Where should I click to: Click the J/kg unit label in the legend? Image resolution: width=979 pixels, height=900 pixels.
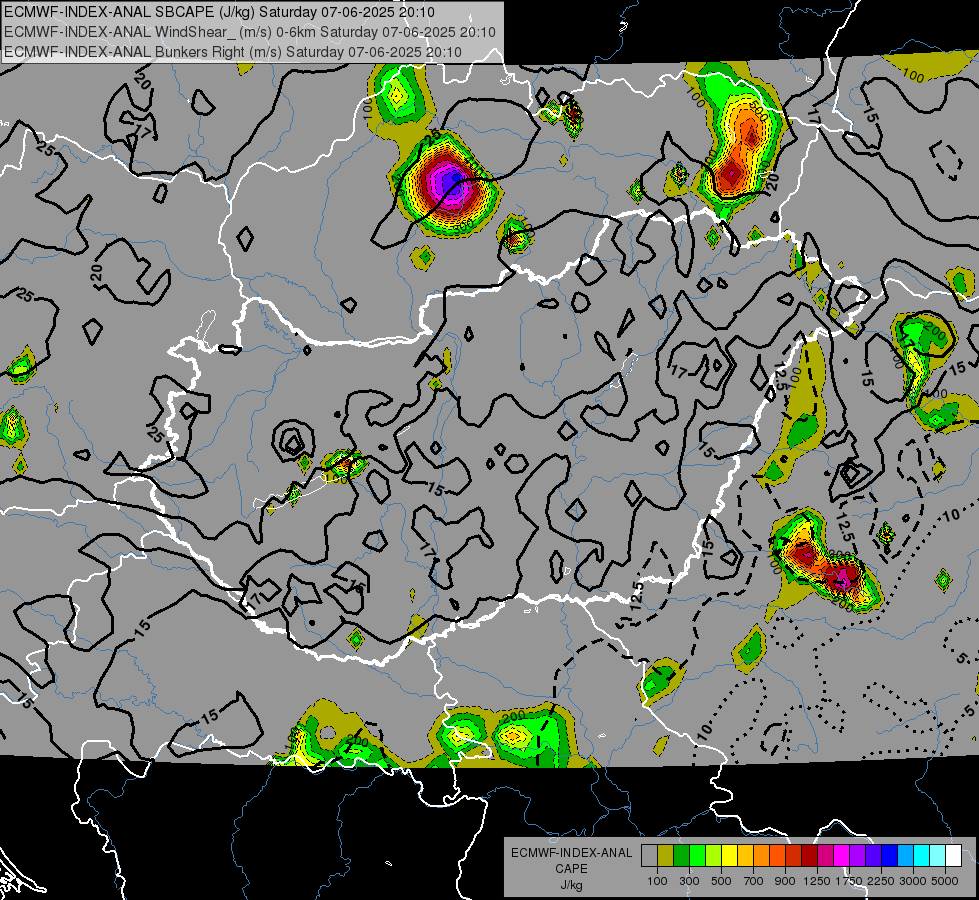(571, 885)
